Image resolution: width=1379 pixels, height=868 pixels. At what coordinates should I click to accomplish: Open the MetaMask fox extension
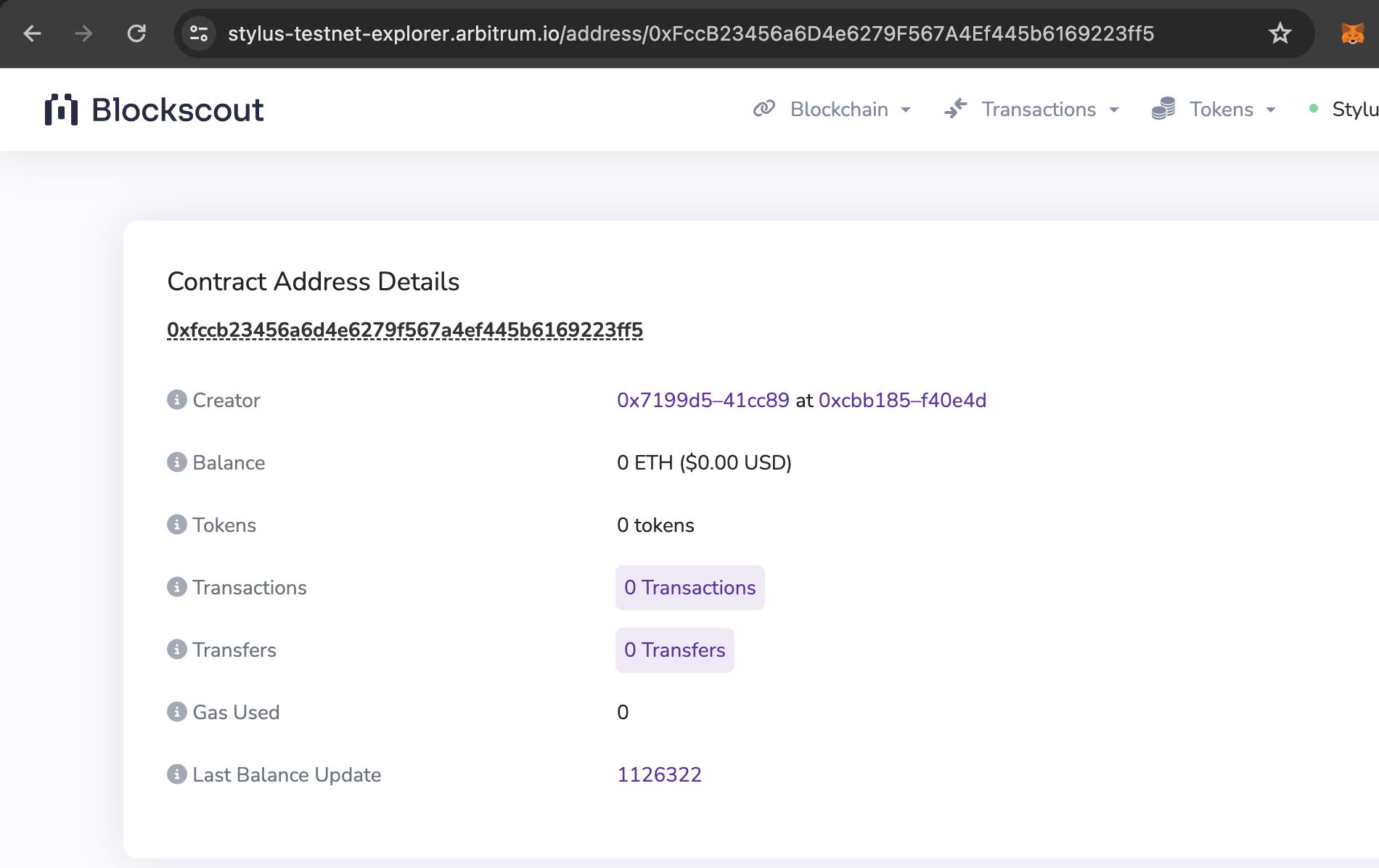click(1352, 33)
